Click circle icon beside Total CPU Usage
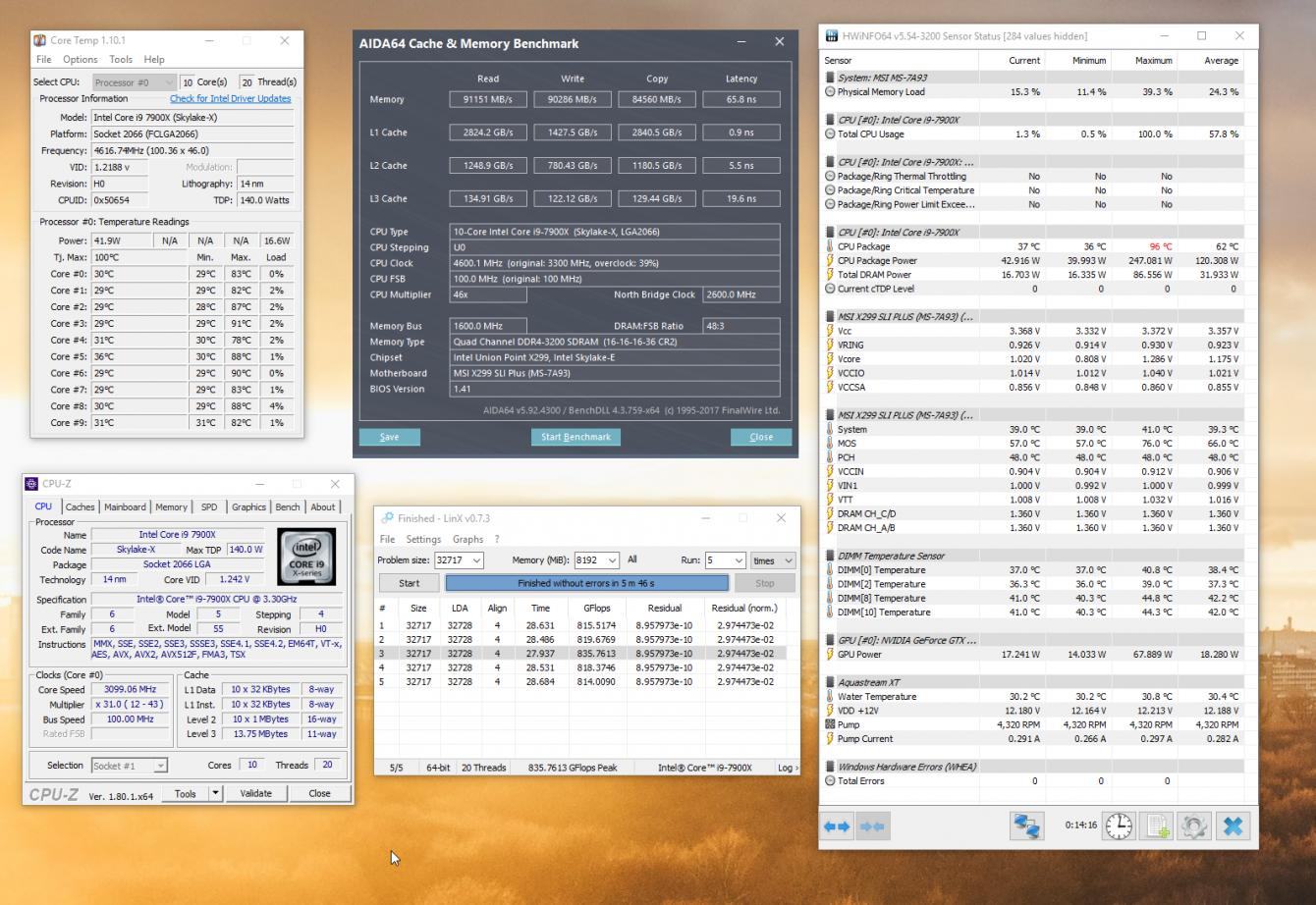1316x905 pixels. tap(830, 134)
